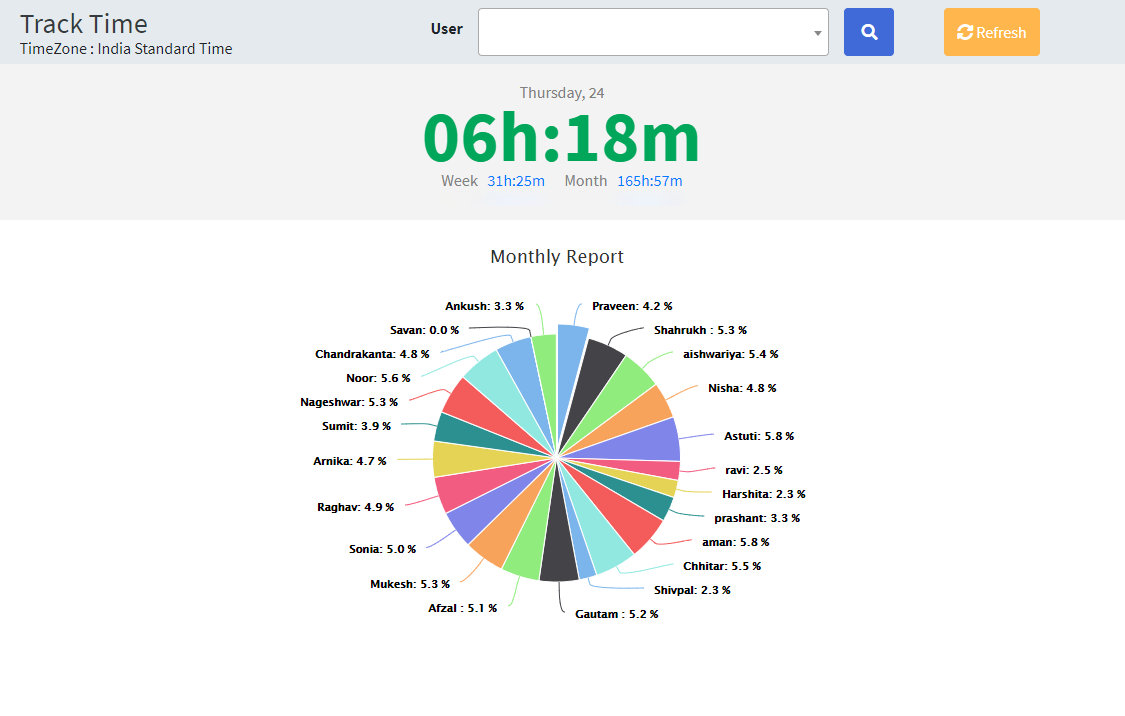Click the Track Time heading

pyautogui.click(x=83, y=23)
